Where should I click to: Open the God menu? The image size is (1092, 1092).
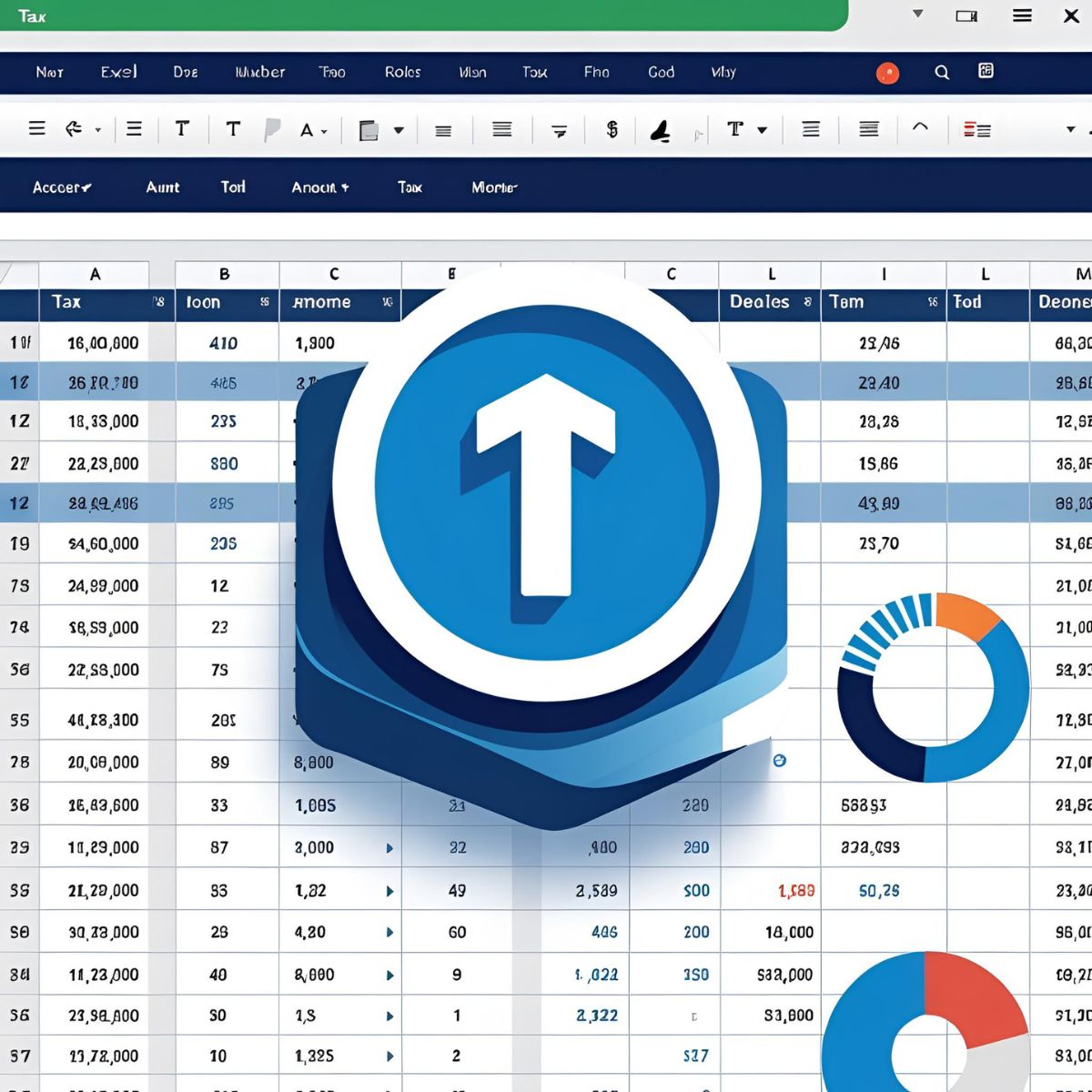point(662,72)
